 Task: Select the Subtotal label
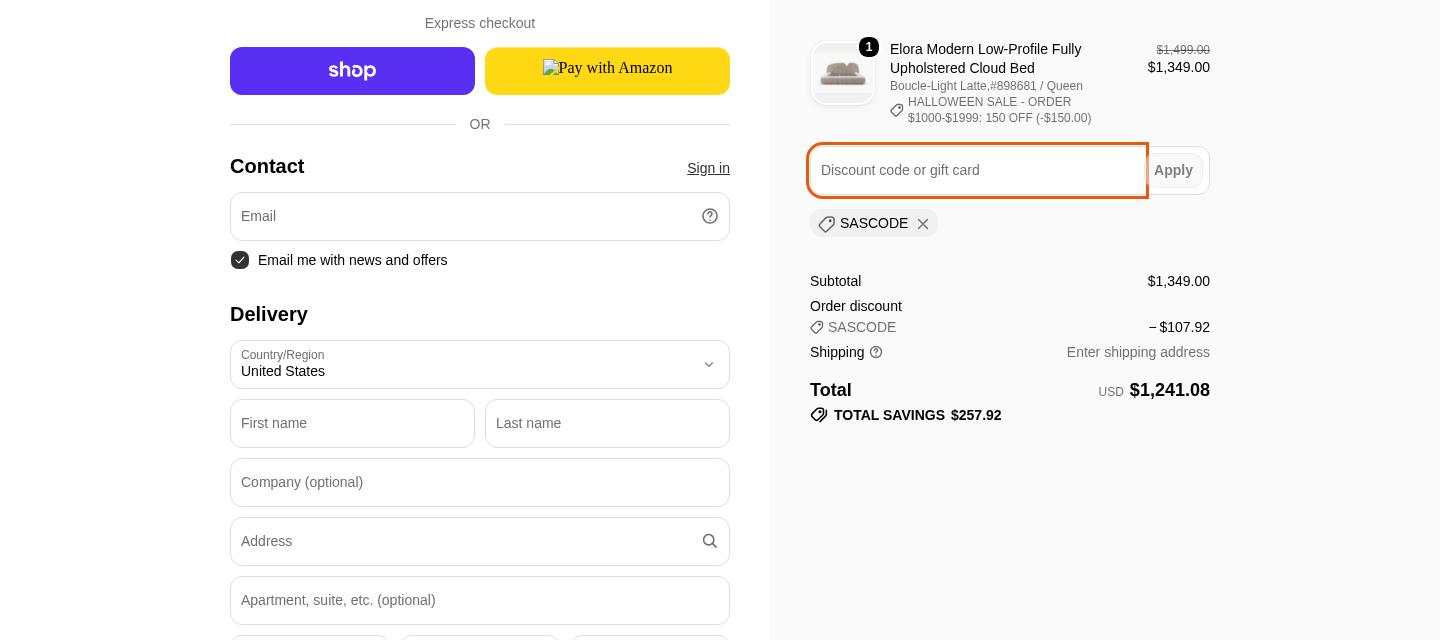pyautogui.click(x=835, y=281)
